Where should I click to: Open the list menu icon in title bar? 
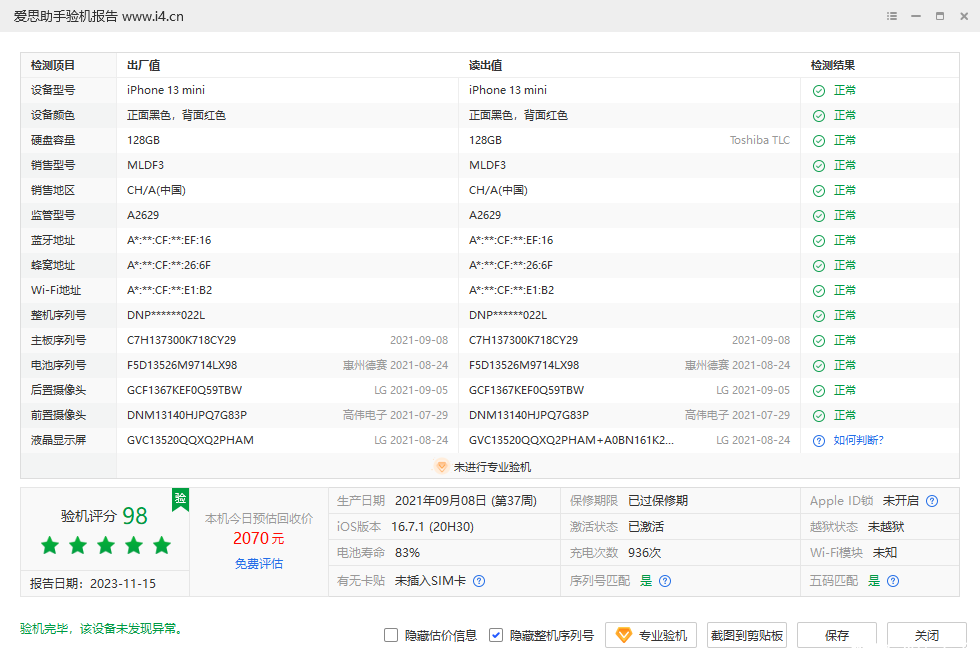(x=892, y=16)
